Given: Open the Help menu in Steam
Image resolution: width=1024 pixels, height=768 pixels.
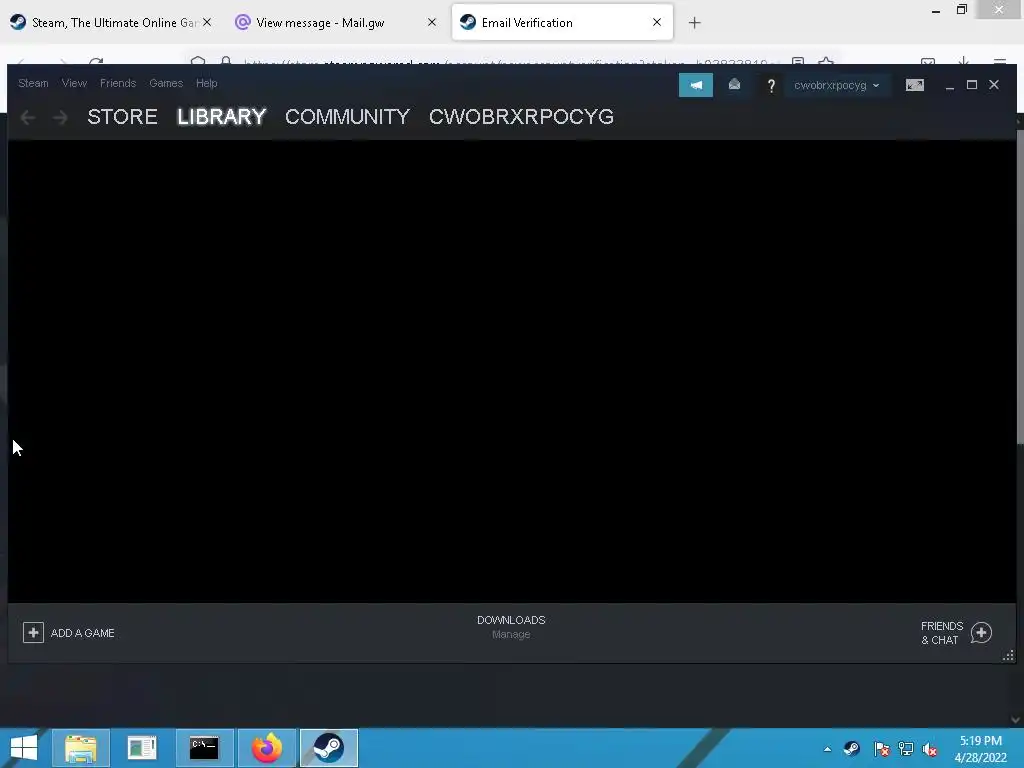Looking at the screenshot, I should pos(206,83).
